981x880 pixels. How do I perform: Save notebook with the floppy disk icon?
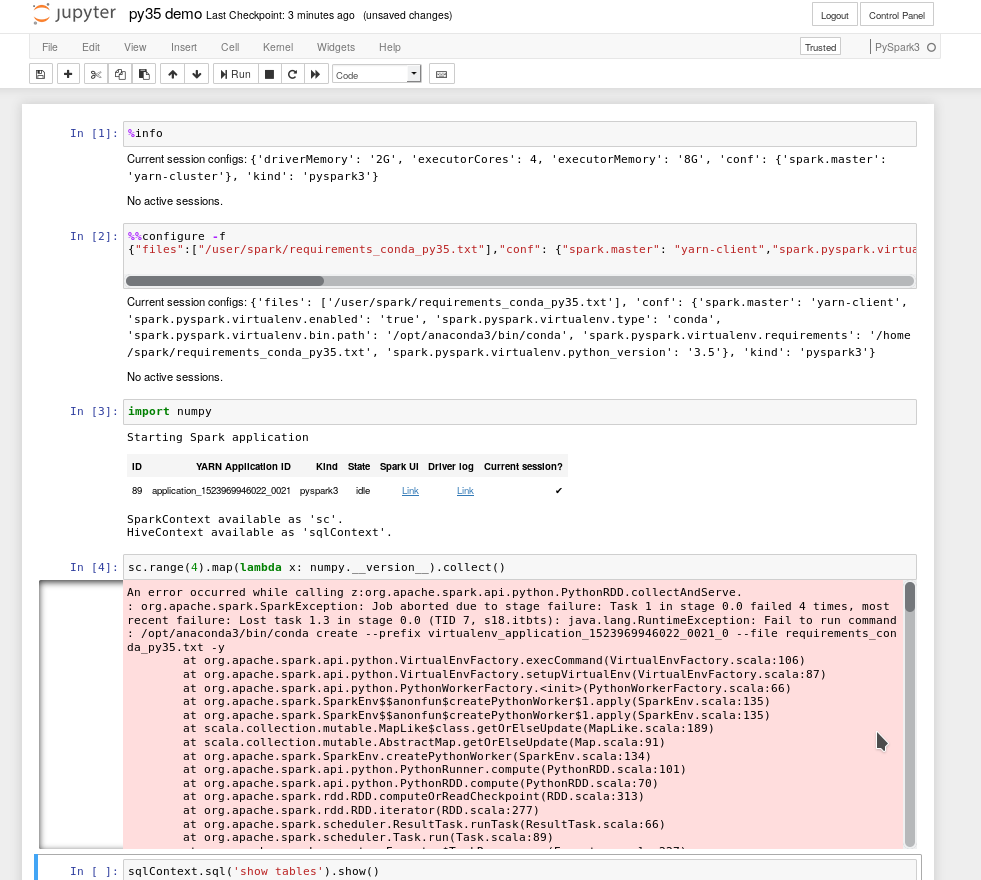(x=41, y=74)
